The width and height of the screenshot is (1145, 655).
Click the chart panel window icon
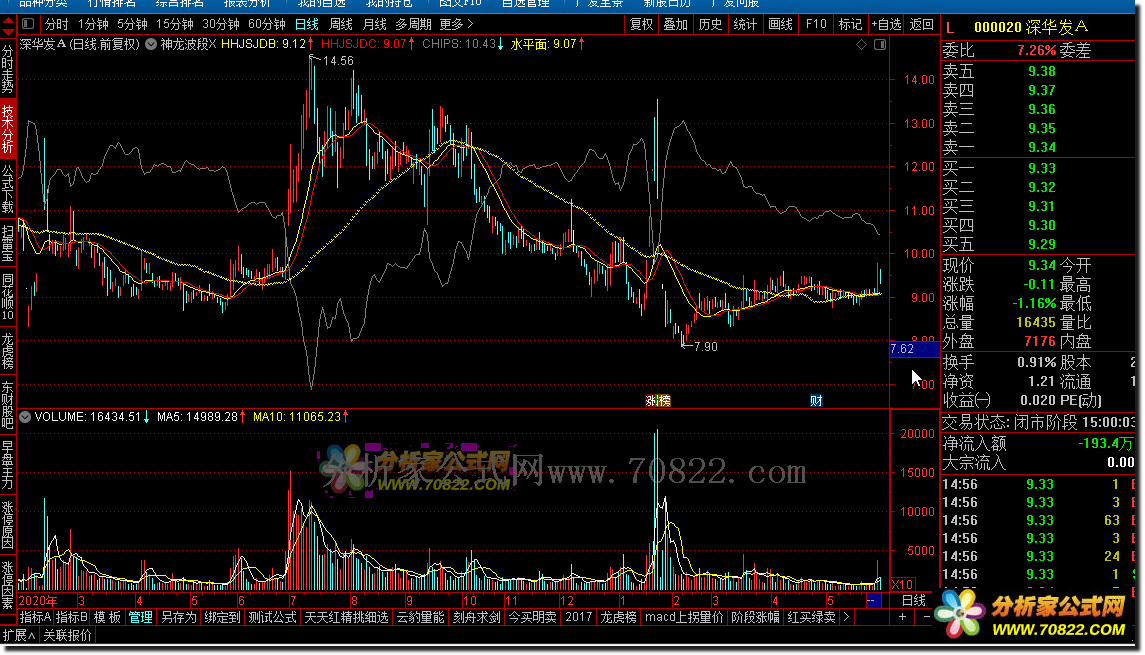[x=880, y=45]
